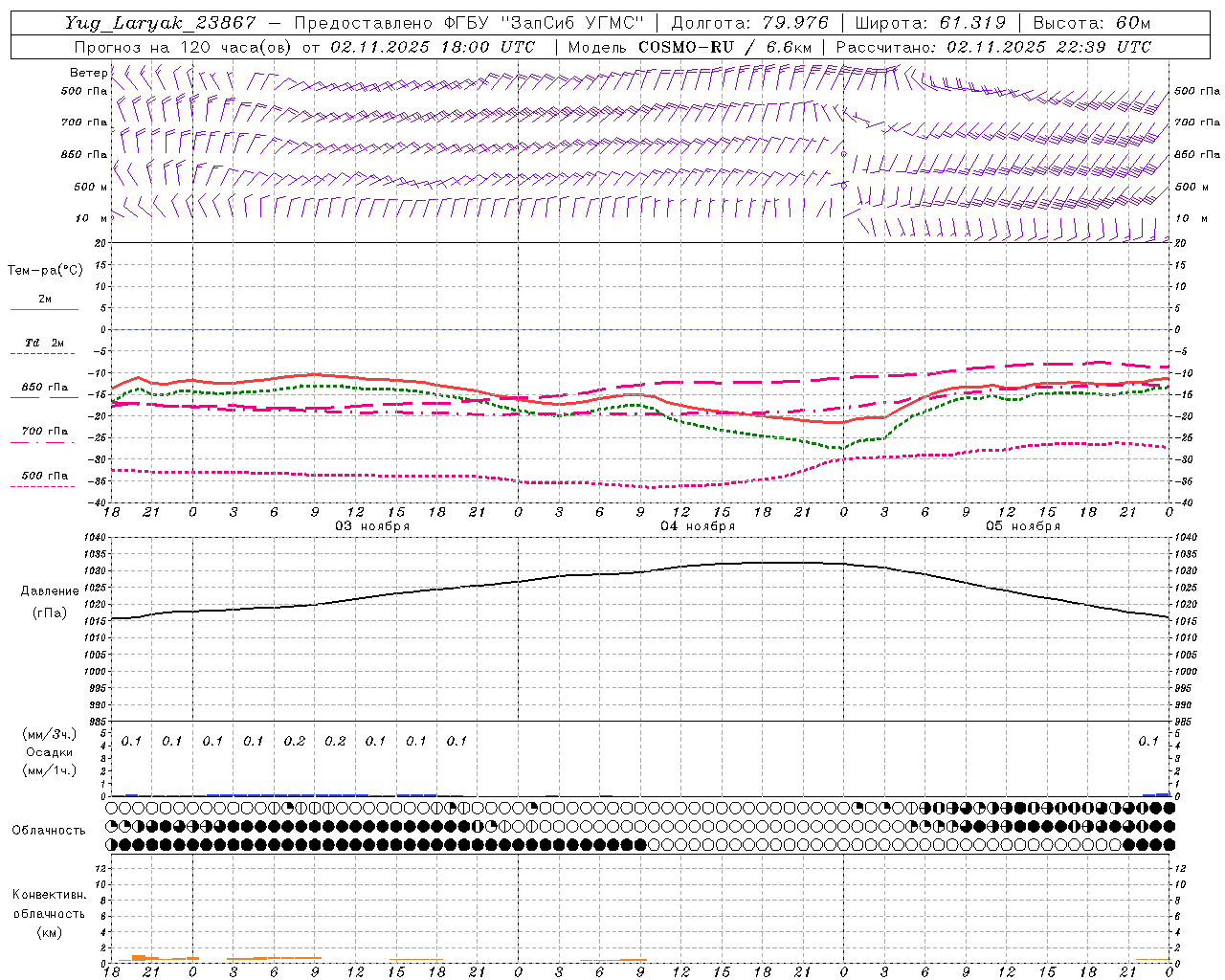Select the model name COSMO-RU / 6.6км
Screen dimensions: 1225x980
tap(725, 47)
